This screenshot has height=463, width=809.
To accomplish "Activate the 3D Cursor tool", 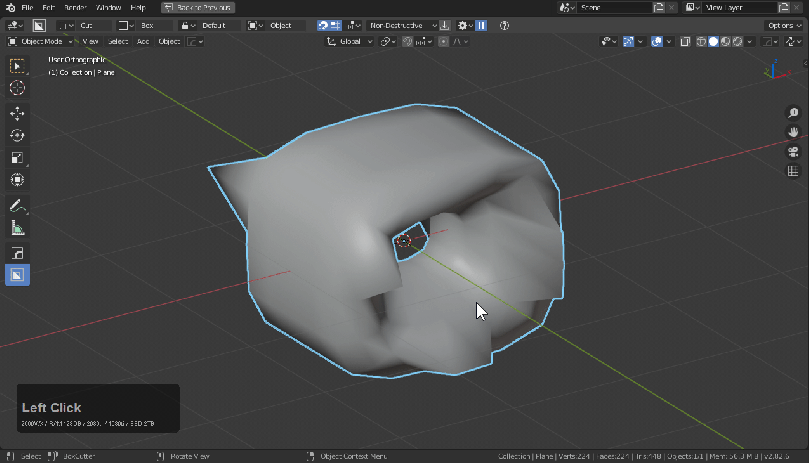I will click(x=17, y=88).
